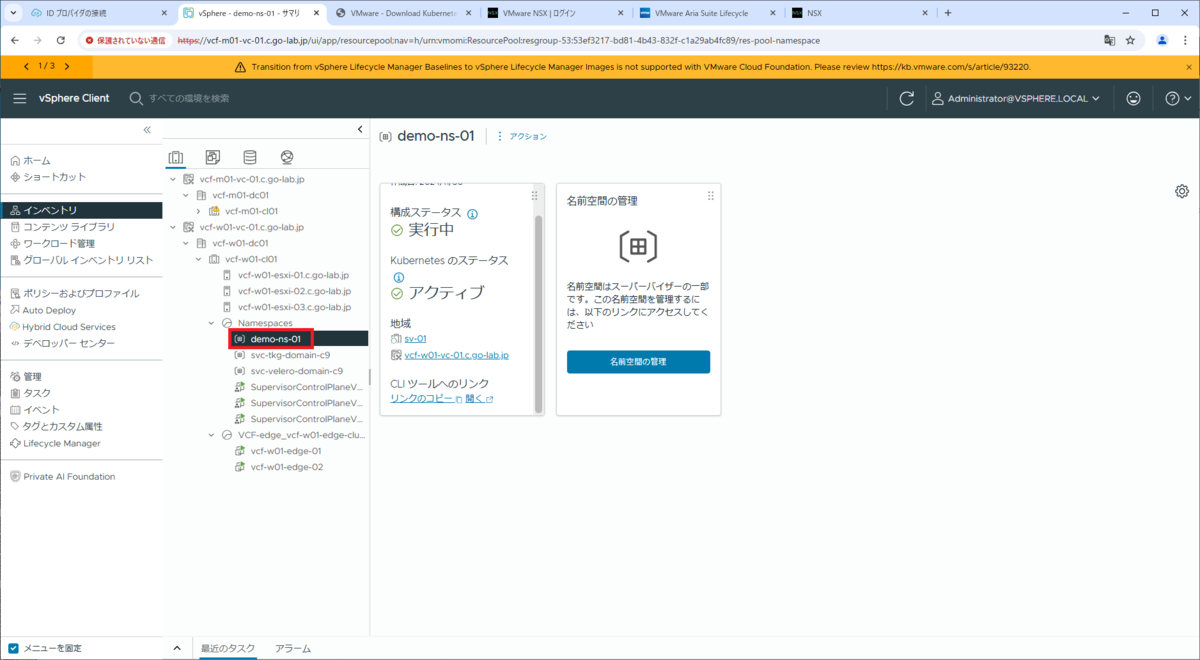
Task: Collapse the vcf-w01-vc-01.c.go-lab.jp vCenter node
Action: [x=174, y=227]
